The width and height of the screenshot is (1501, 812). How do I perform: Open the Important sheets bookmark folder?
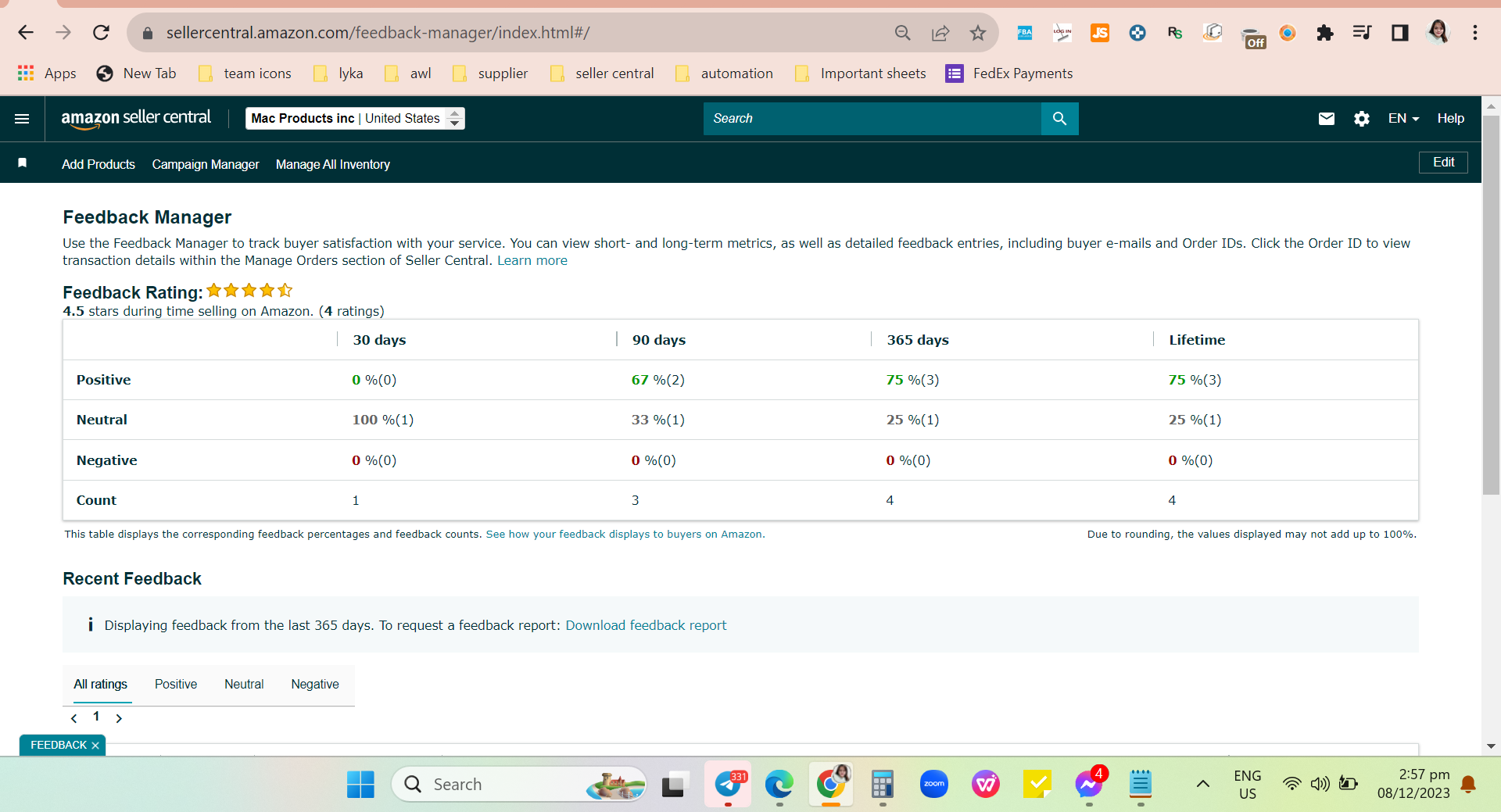pos(860,73)
